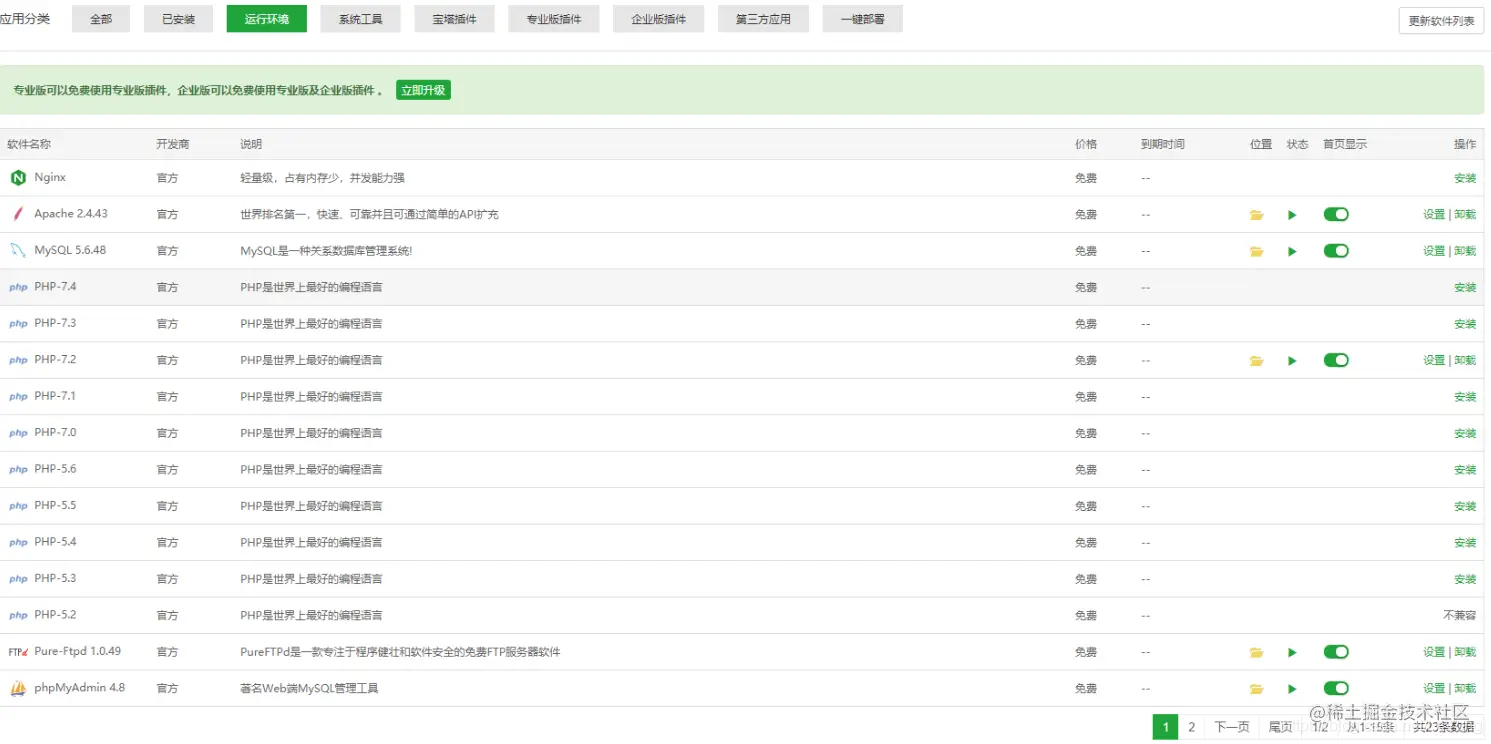Click 卸载 for phpMyAdmin 4.8

(1465, 688)
